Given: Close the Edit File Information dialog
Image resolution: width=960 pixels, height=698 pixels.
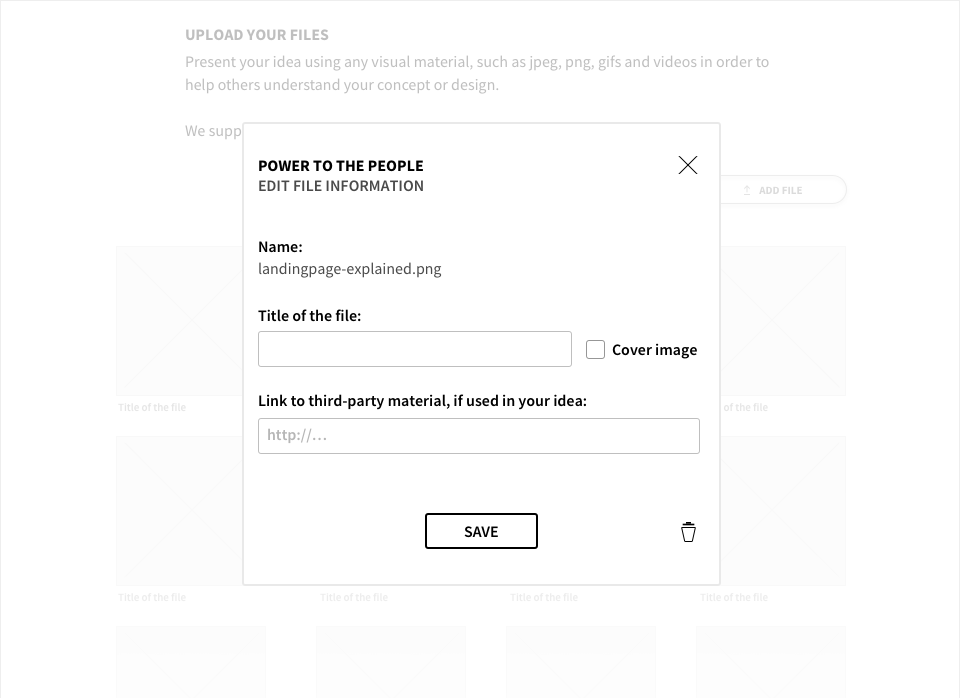Looking at the screenshot, I should pyautogui.click(x=688, y=165).
